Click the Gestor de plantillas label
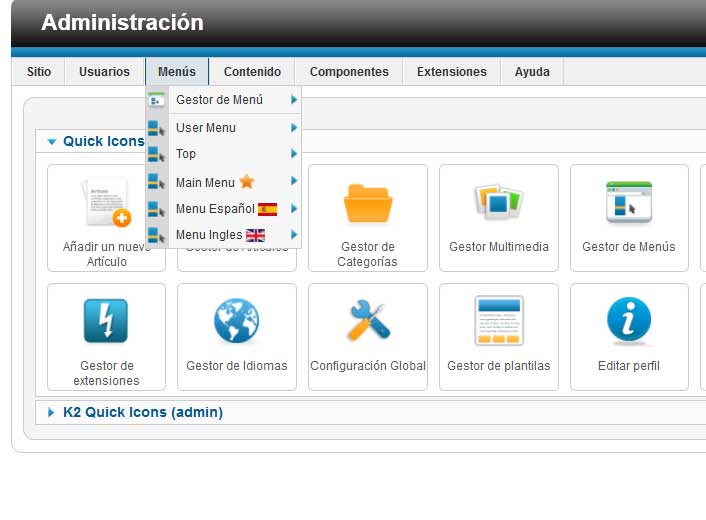This screenshot has width=706, height=520. point(499,366)
